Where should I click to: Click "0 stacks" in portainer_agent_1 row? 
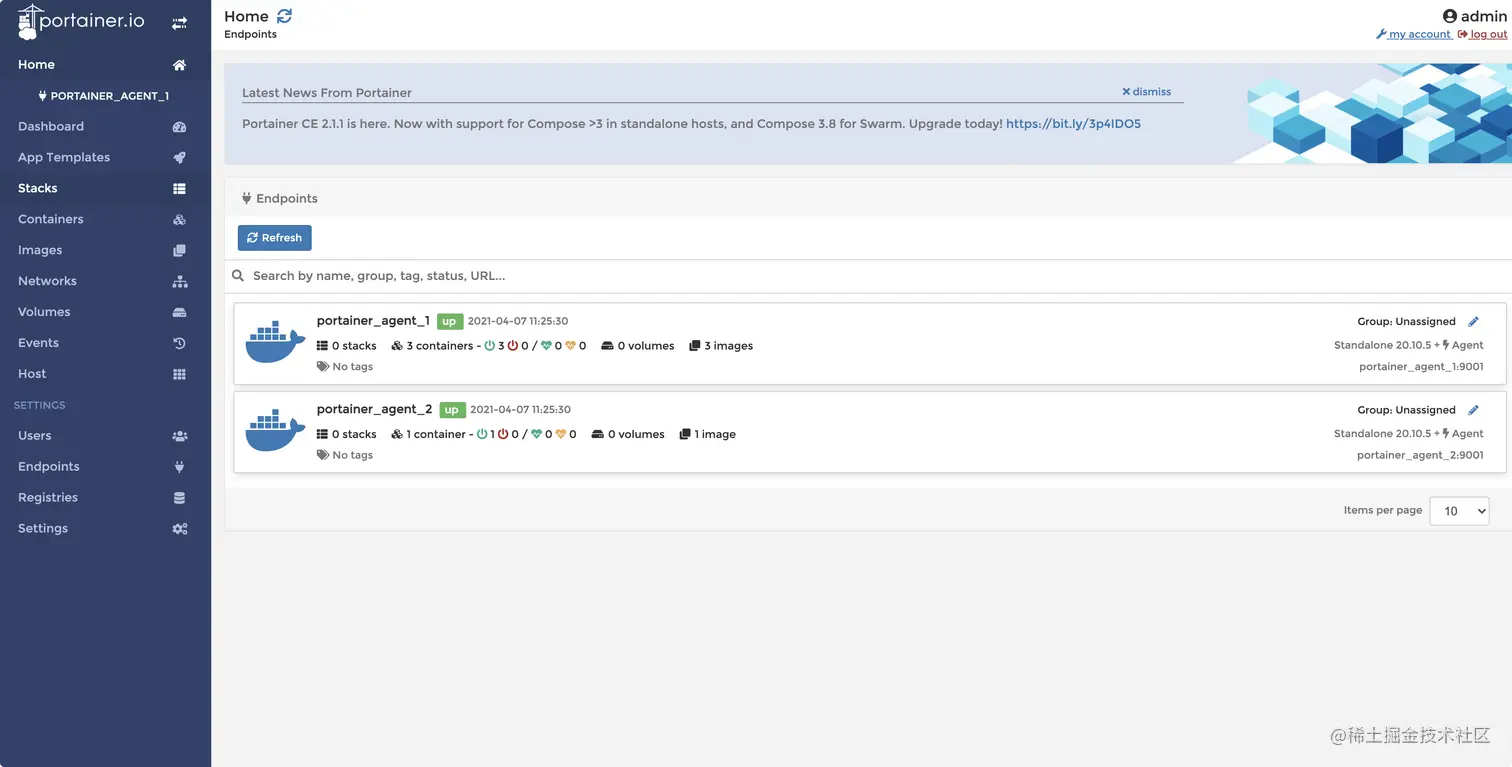point(354,346)
